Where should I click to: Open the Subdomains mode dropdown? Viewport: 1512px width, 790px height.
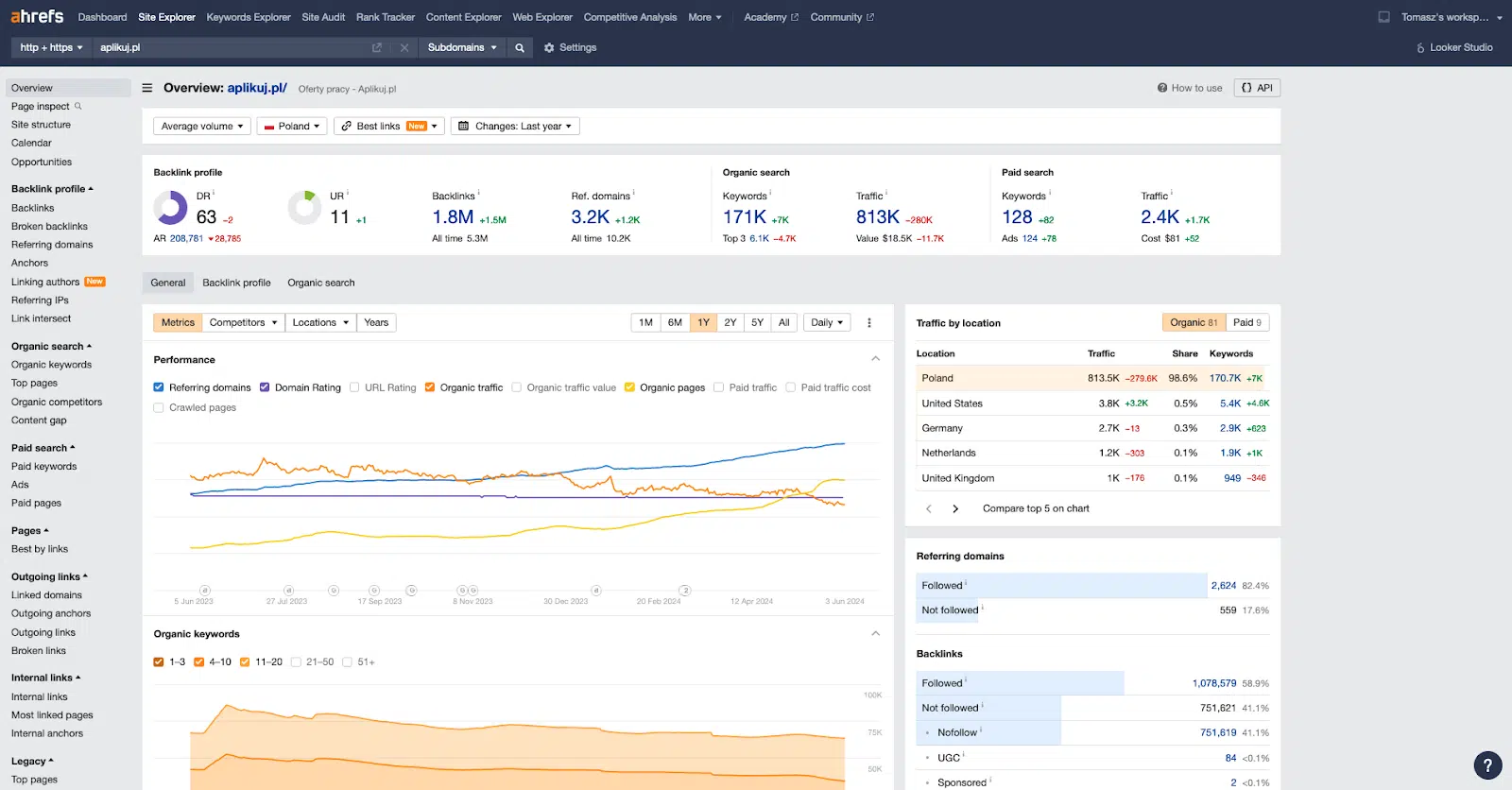click(x=462, y=47)
